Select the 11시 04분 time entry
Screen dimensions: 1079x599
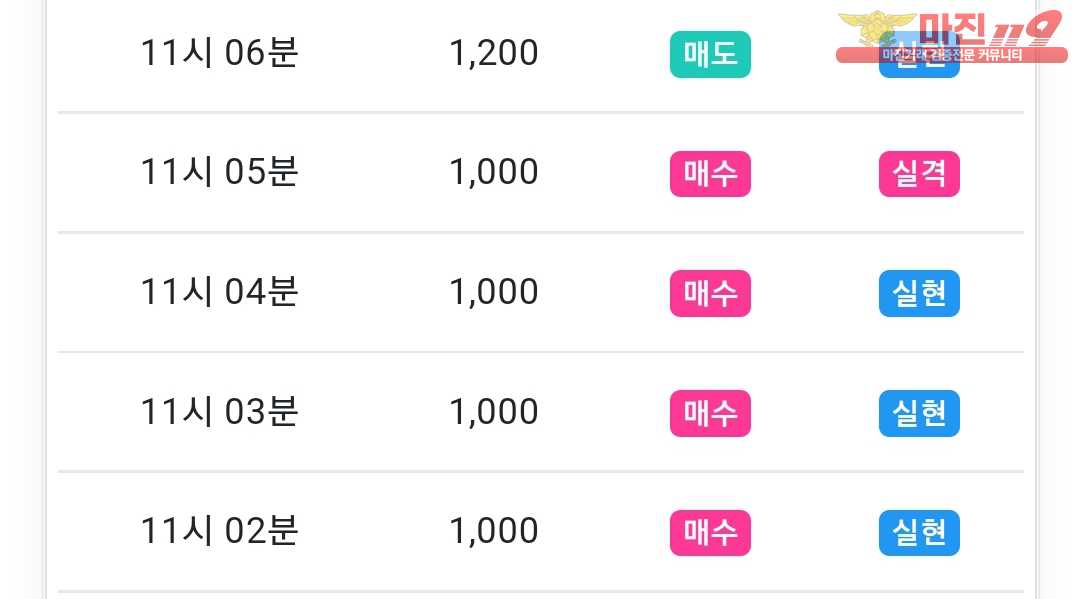click(x=219, y=292)
